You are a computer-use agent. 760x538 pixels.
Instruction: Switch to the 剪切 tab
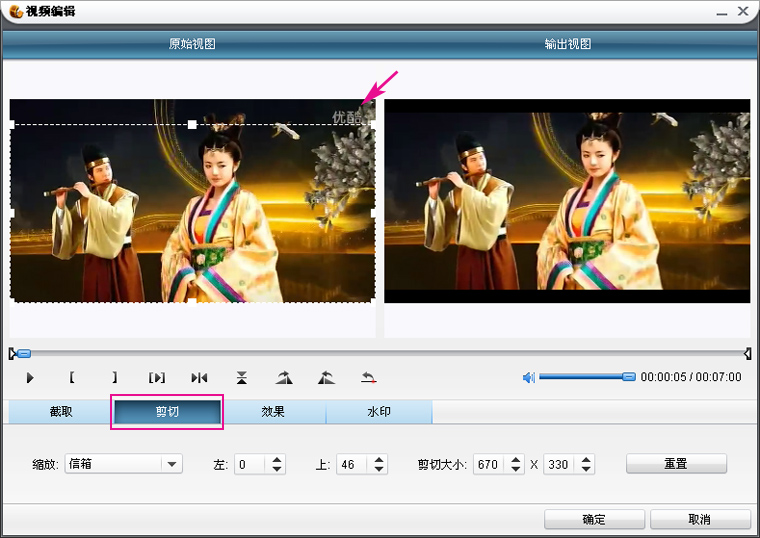coord(167,411)
